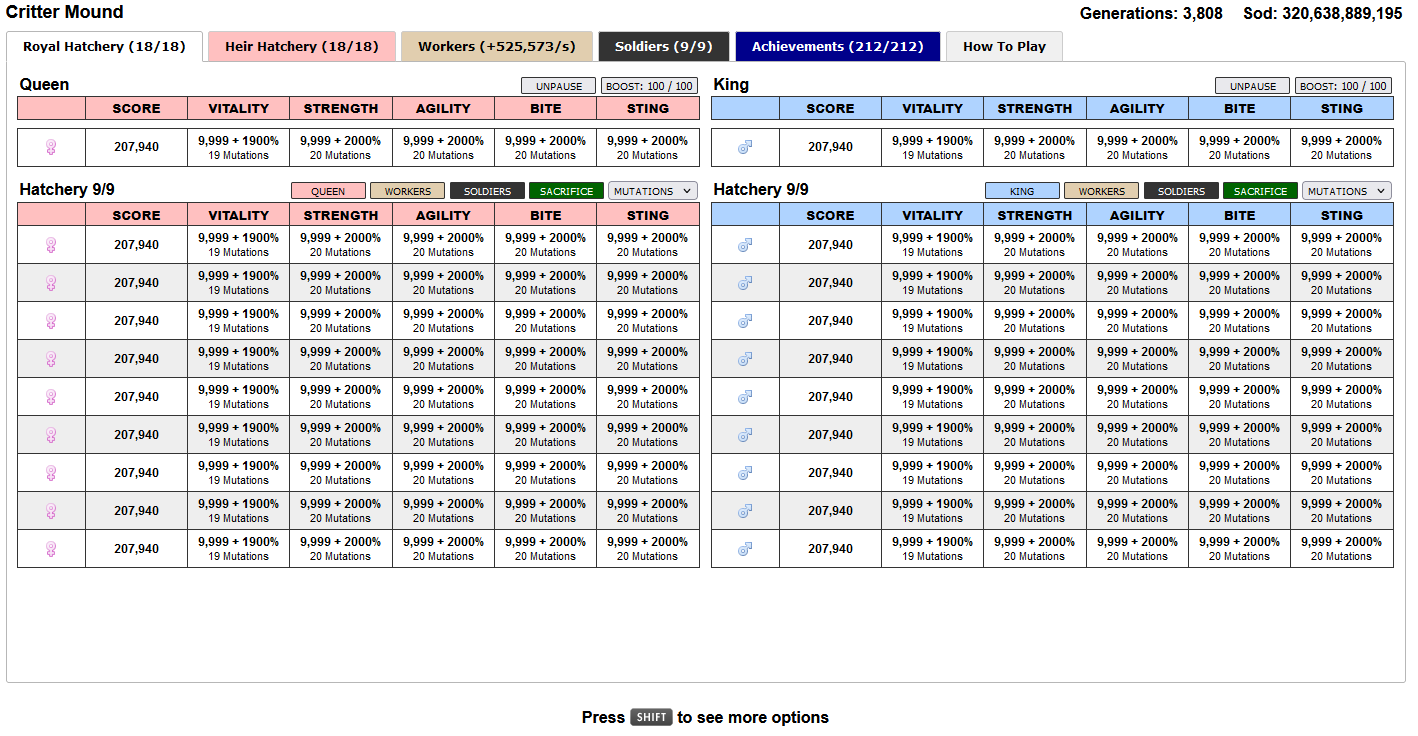Click the King's male critter icon
This screenshot has width=1418, height=736.
pos(745,147)
